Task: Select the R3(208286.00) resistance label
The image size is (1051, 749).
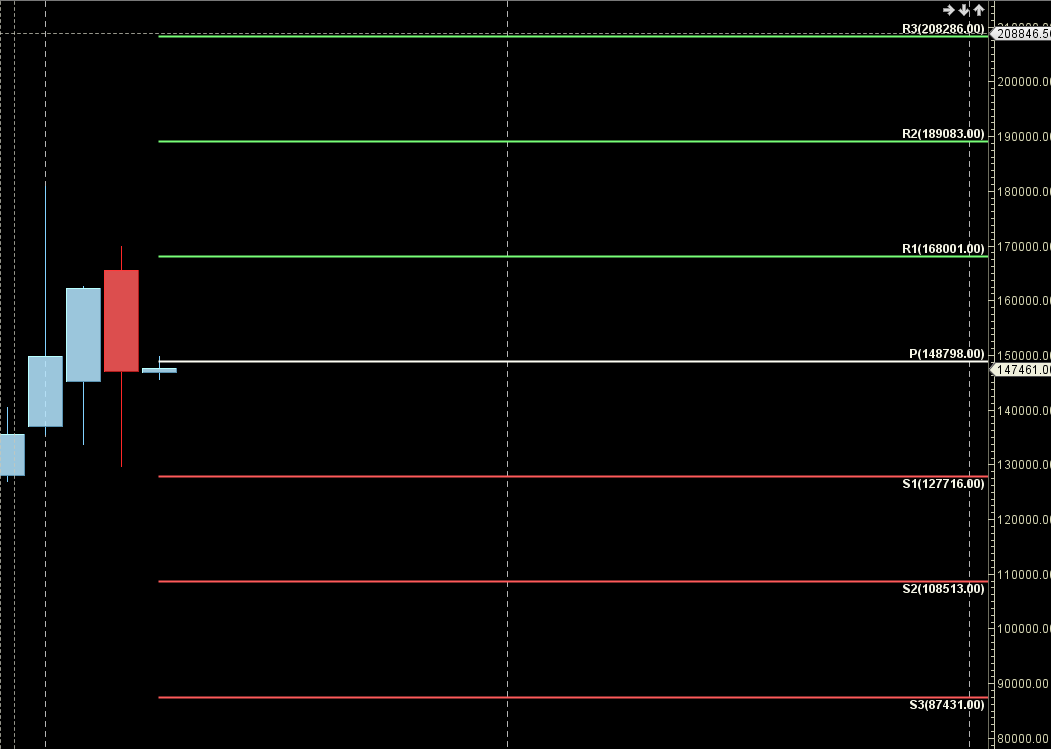Action: 942,29
